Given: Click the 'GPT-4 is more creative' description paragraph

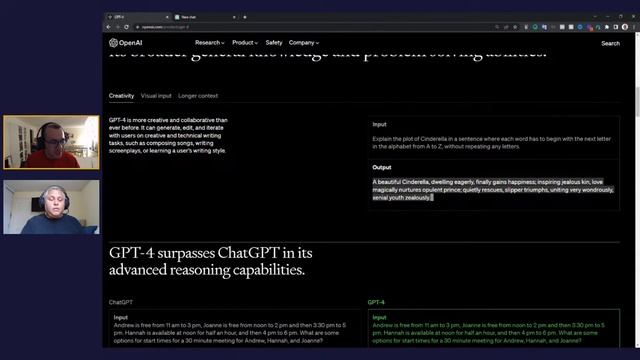Looking at the screenshot, I should (168, 136).
